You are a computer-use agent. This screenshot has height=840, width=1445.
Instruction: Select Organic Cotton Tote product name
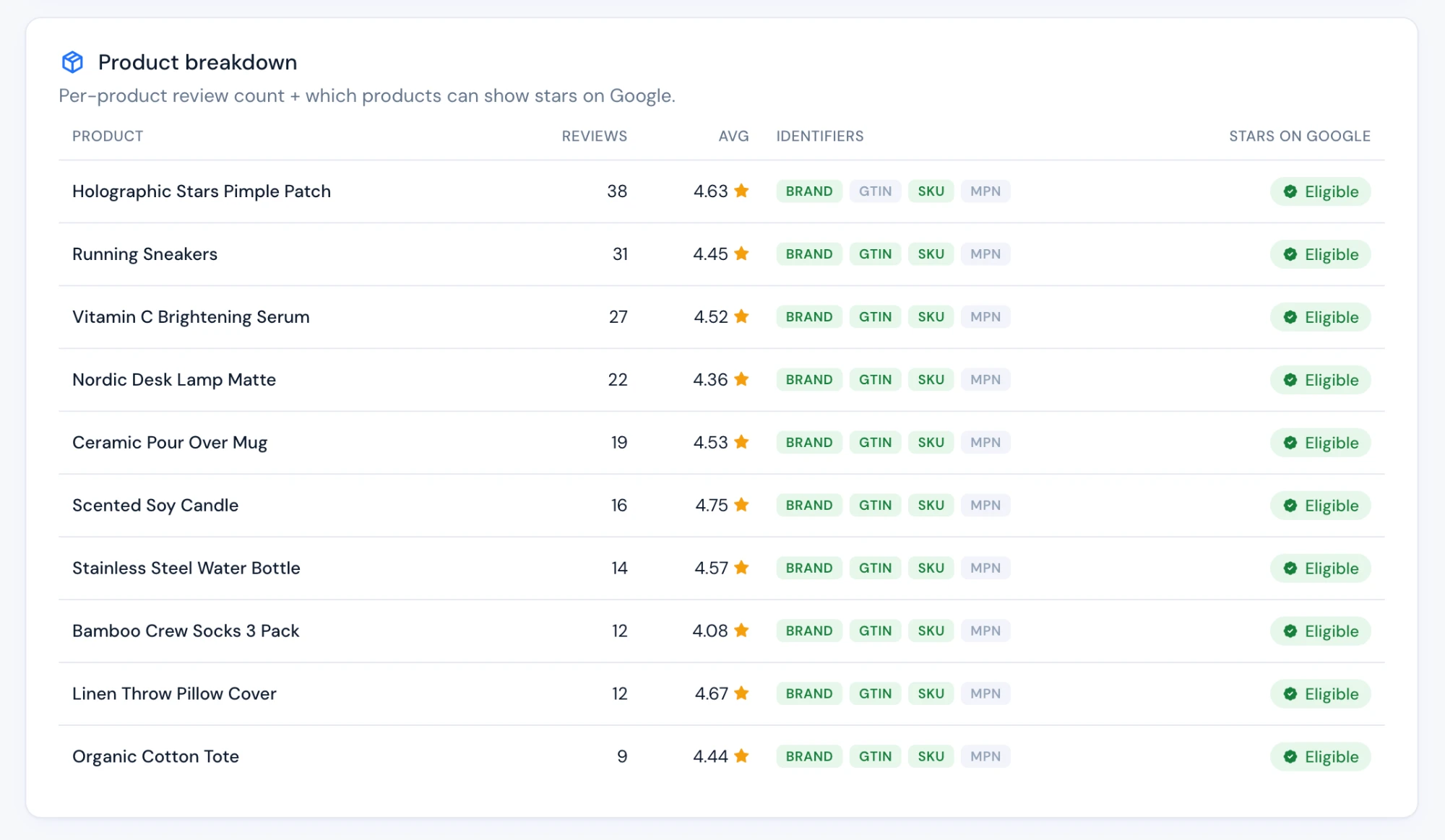coord(155,757)
